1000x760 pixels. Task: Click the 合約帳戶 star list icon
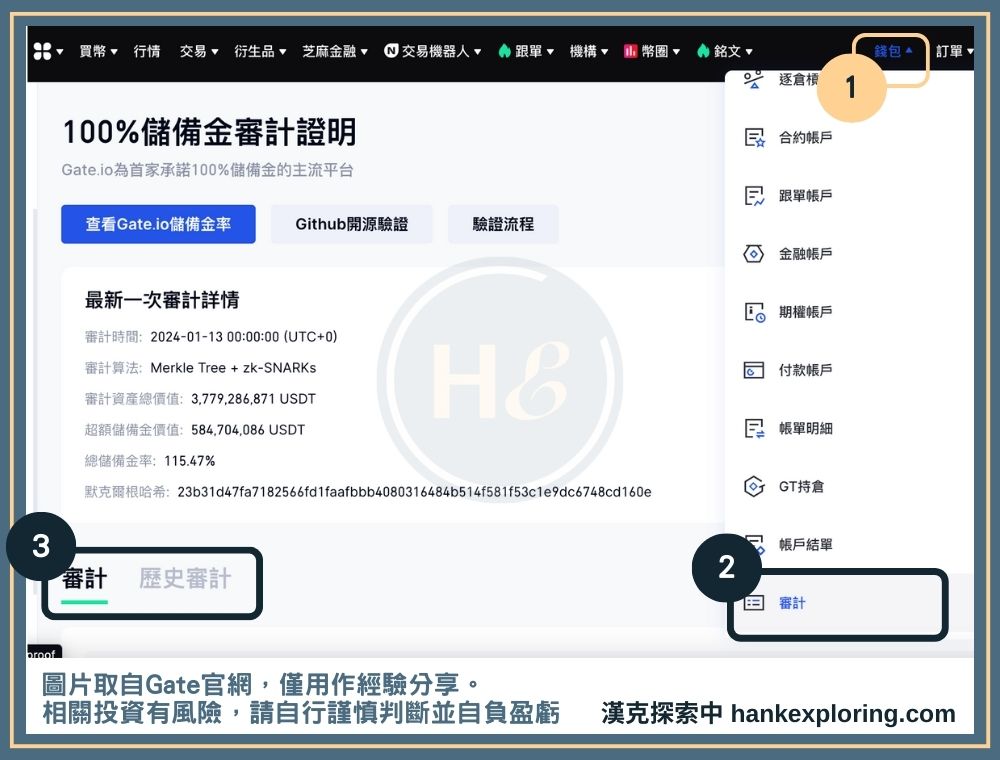[x=754, y=137]
